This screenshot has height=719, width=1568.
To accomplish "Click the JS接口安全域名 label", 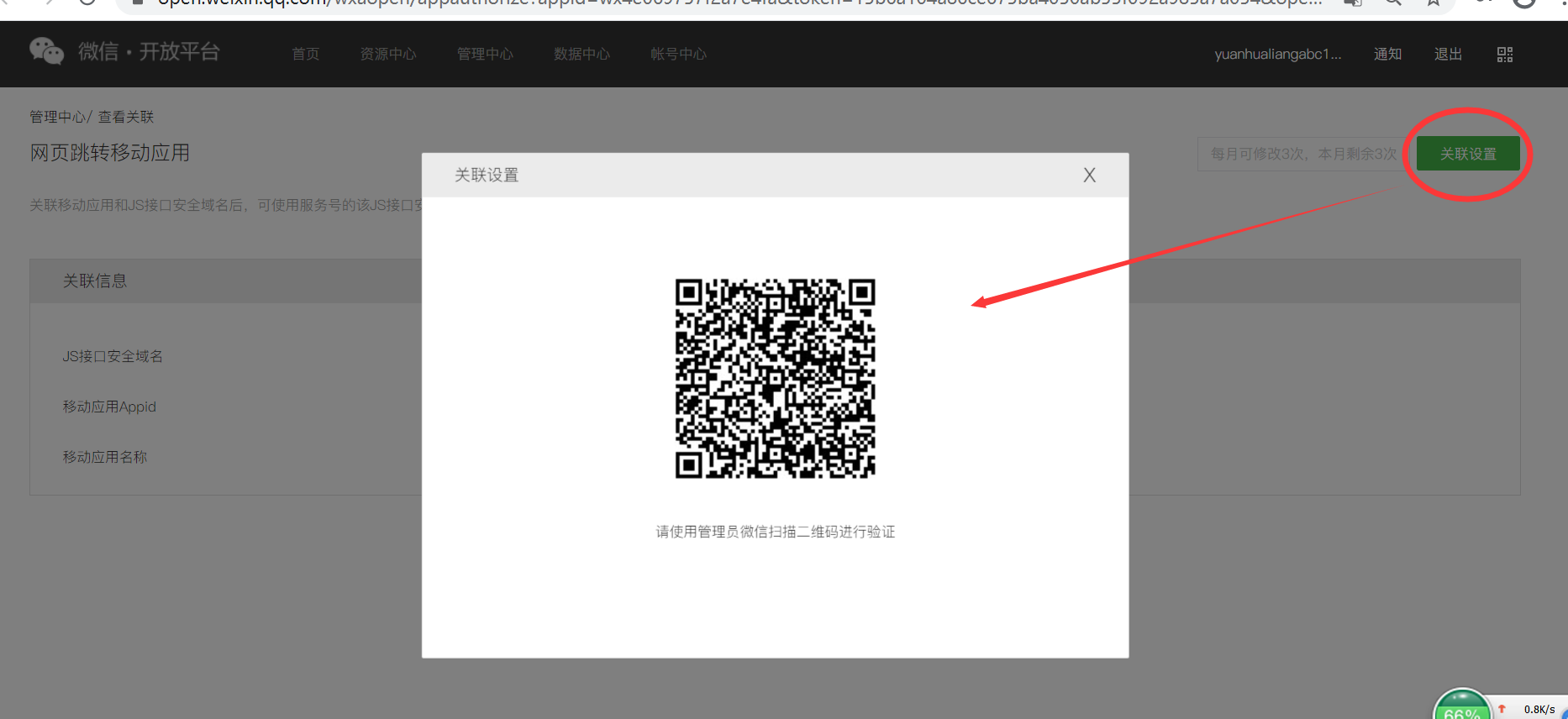I will 113,356.
